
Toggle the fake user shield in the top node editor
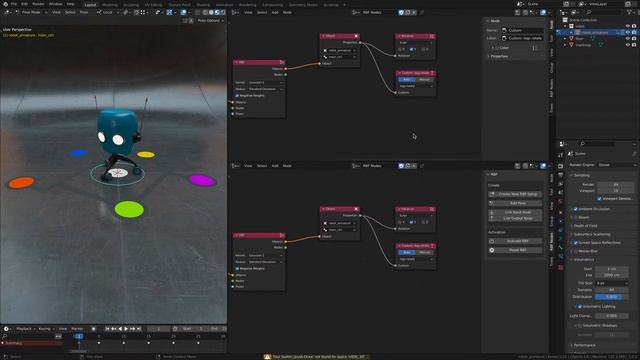(x=401, y=12)
